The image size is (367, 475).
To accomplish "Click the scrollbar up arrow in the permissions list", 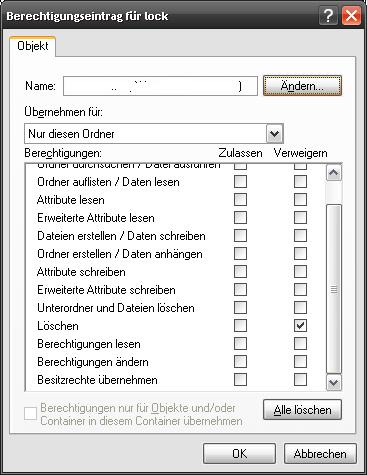I will point(334,173).
